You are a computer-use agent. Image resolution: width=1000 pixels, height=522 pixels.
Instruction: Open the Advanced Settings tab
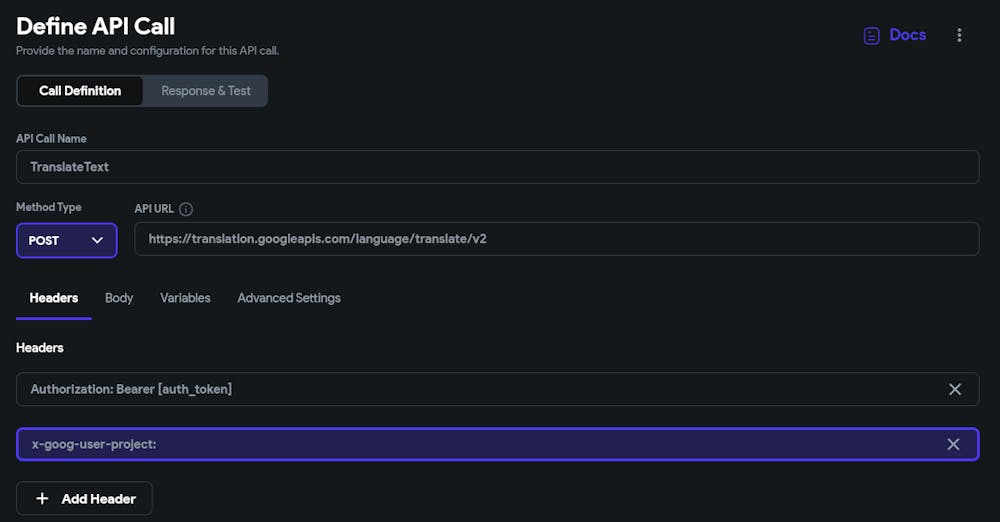pos(289,298)
